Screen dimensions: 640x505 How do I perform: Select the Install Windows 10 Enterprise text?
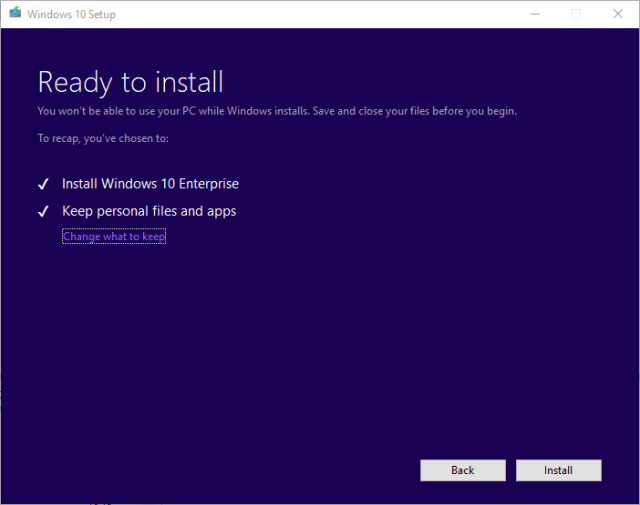(x=150, y=184)
